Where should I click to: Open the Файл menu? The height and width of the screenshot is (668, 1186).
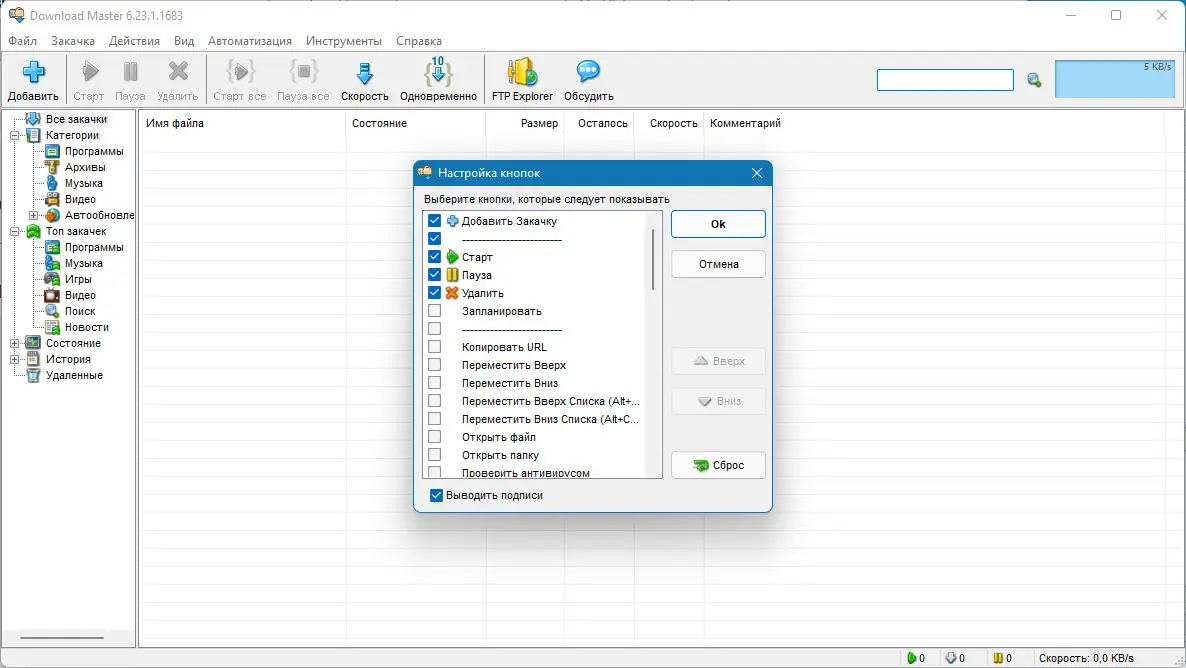pyautogui.click(x=23, y=41)
